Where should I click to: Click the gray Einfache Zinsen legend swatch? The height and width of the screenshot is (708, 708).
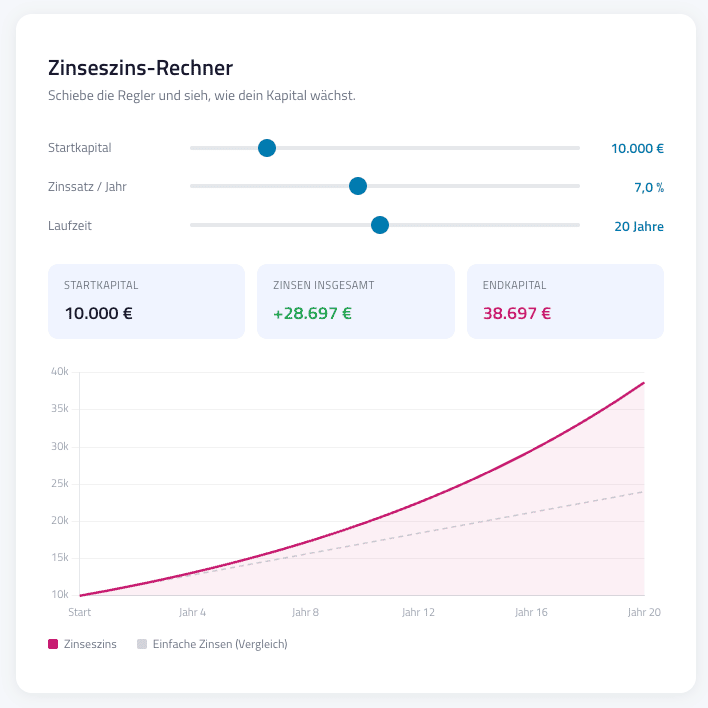[x=142, y=644]
